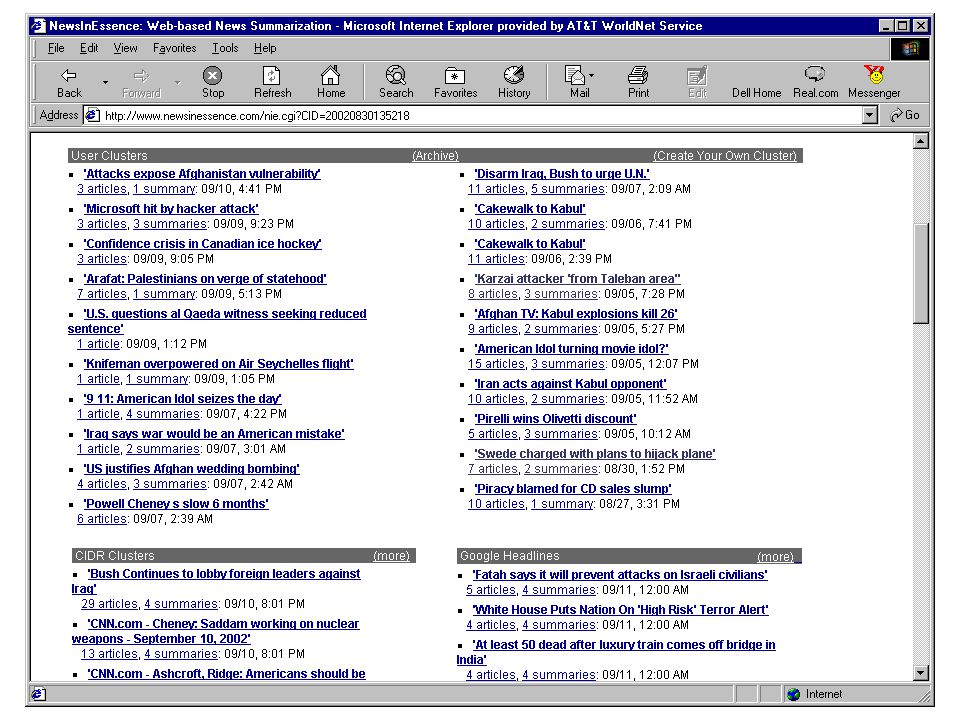Click the Windows logo throbber

[x=910, y=48]
